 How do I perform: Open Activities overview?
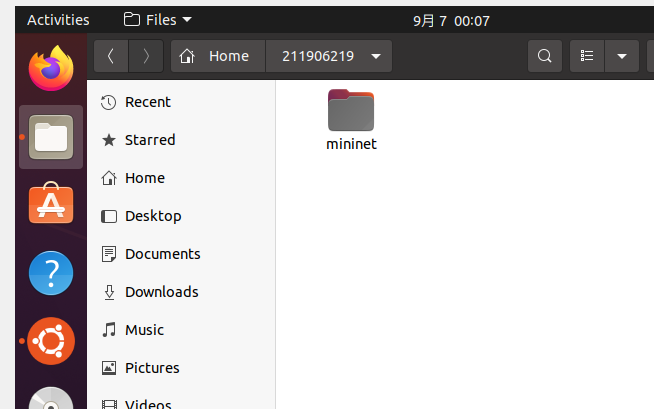click(x=58, y=19)
